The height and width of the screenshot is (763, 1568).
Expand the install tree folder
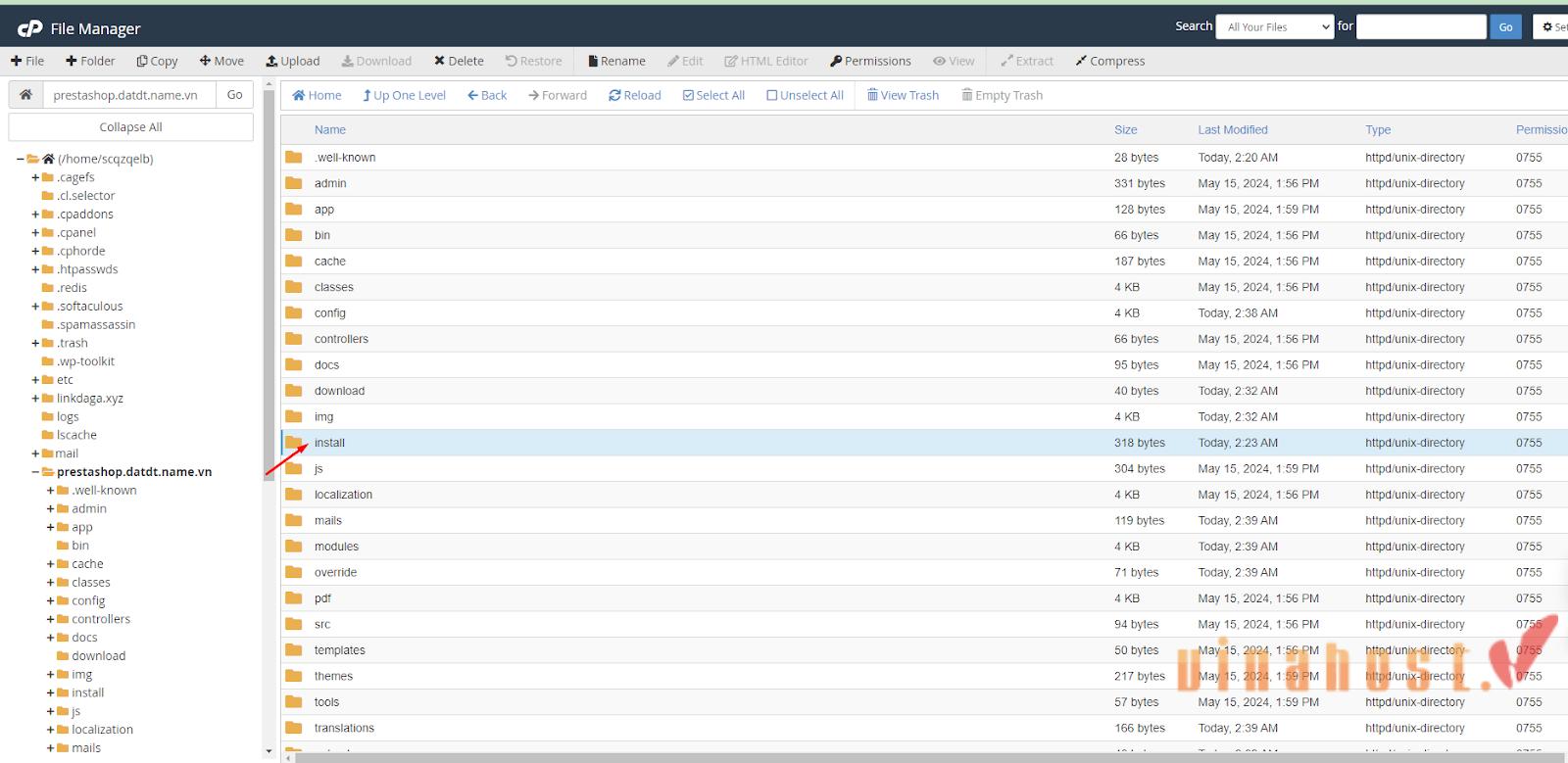[x=50, y=692]
